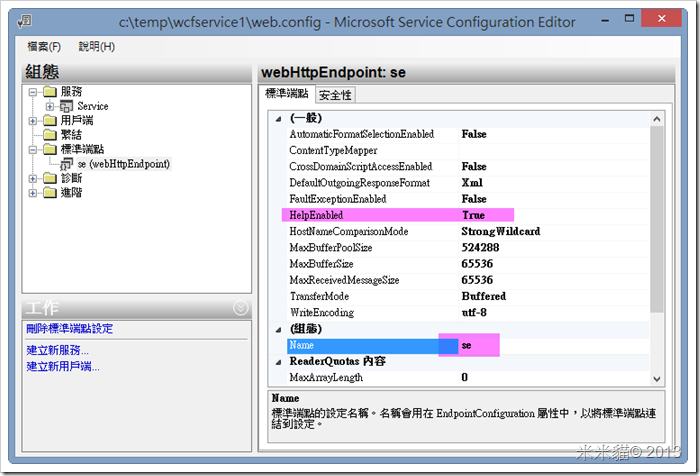Maximize the Configuration Editor window
The width and height of the screenshot is (700, 476).
[x=629, y=19]
